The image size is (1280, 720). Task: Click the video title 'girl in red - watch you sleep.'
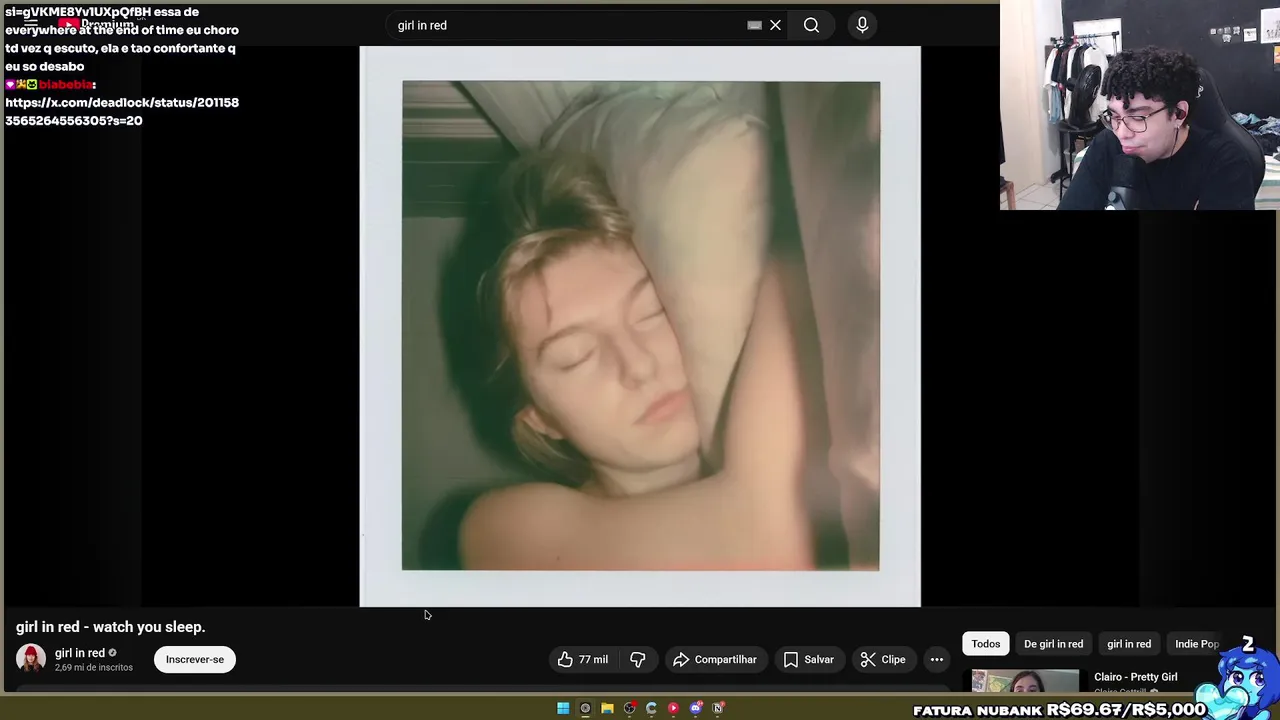(110, 627)
